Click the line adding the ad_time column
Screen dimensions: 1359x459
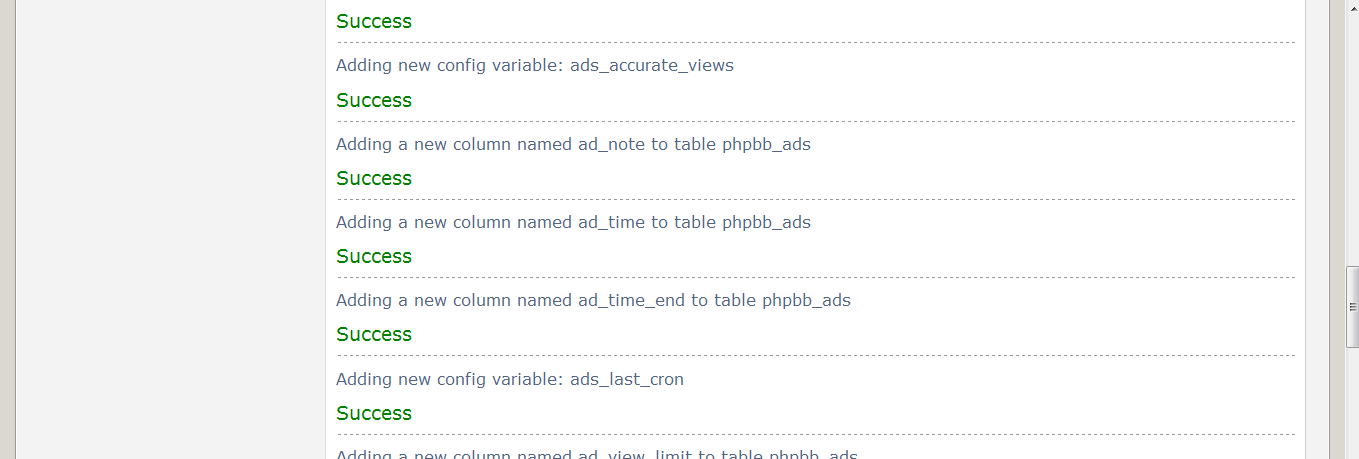point(573,222)
